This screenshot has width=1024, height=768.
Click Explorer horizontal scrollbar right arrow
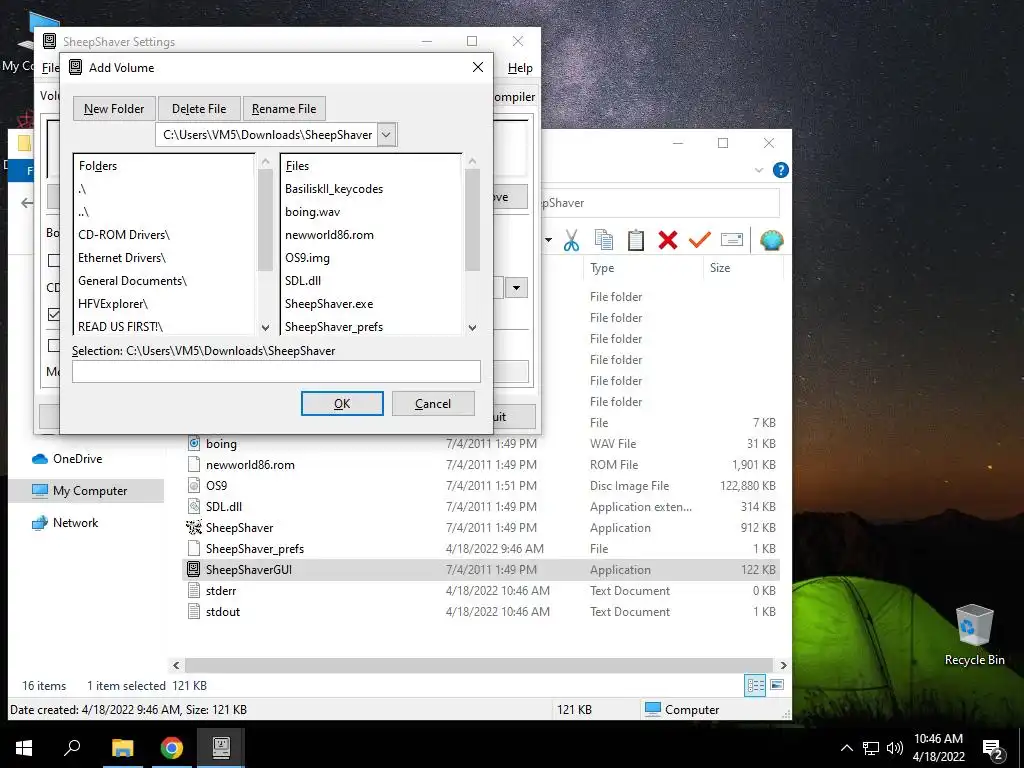coord(783,665)
